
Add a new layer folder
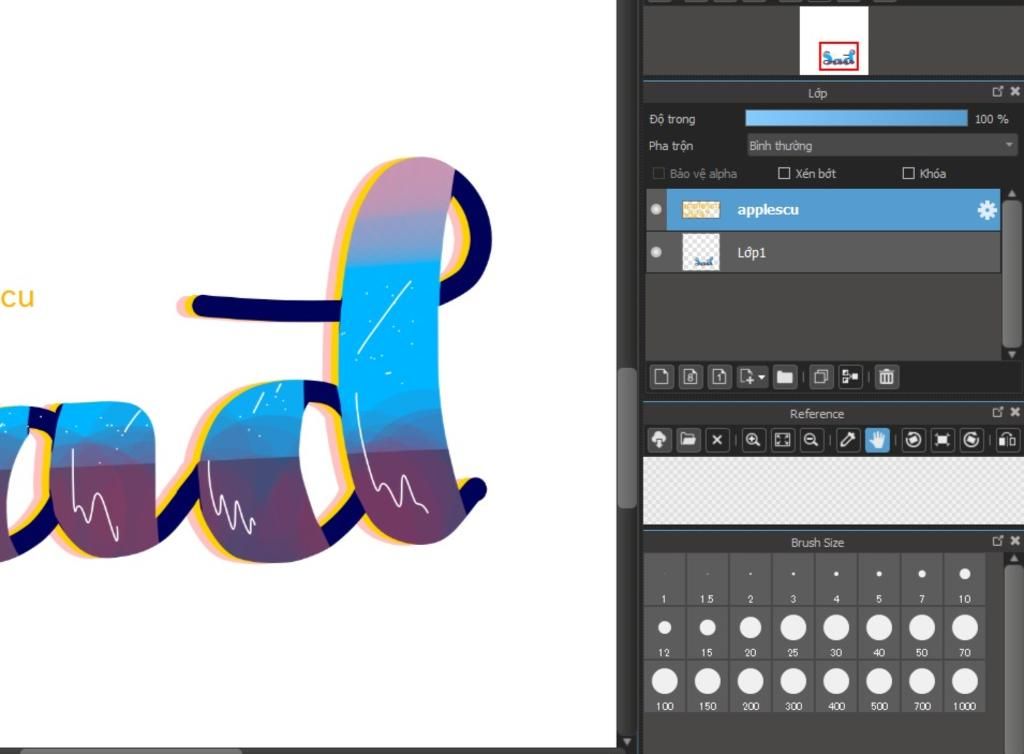click(784, 377)
